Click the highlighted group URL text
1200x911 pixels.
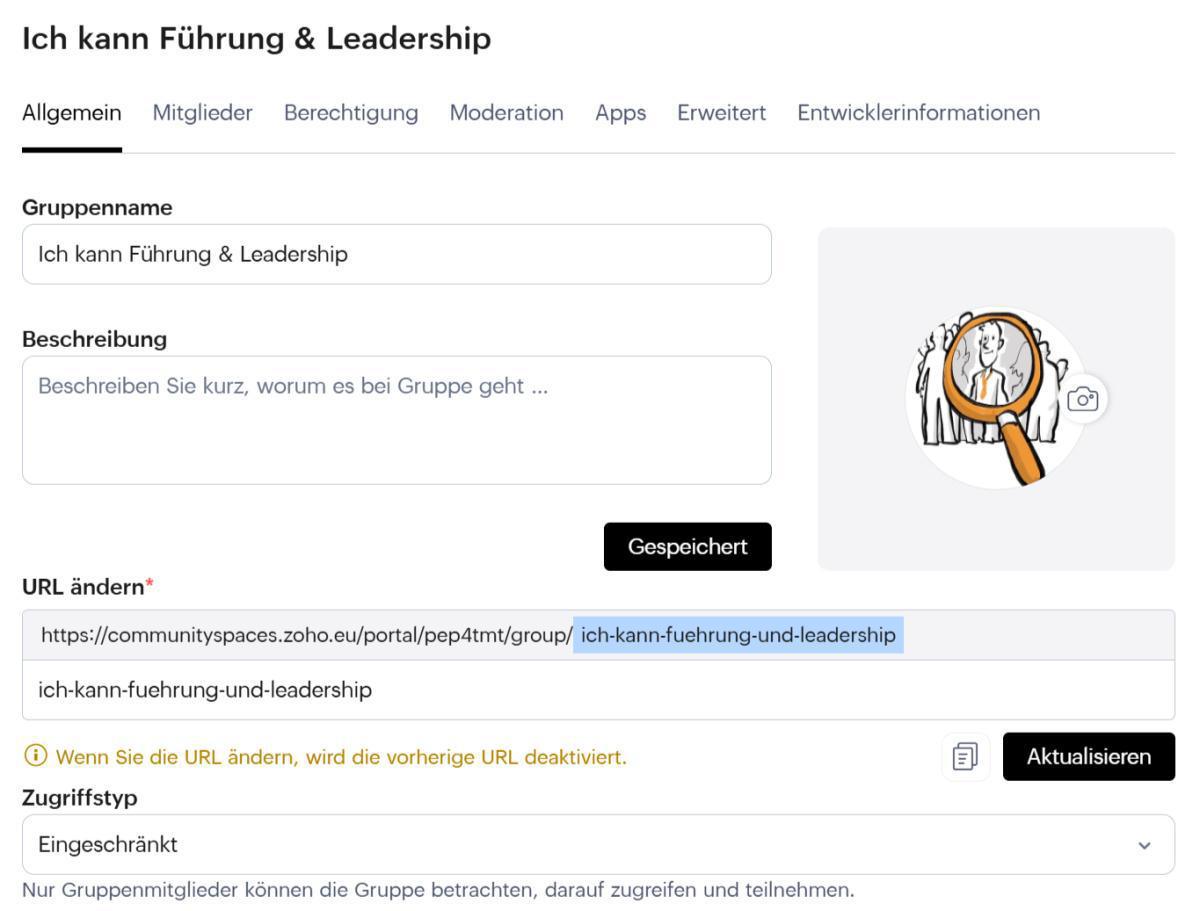pyautogui.click(x=738, y=634)
